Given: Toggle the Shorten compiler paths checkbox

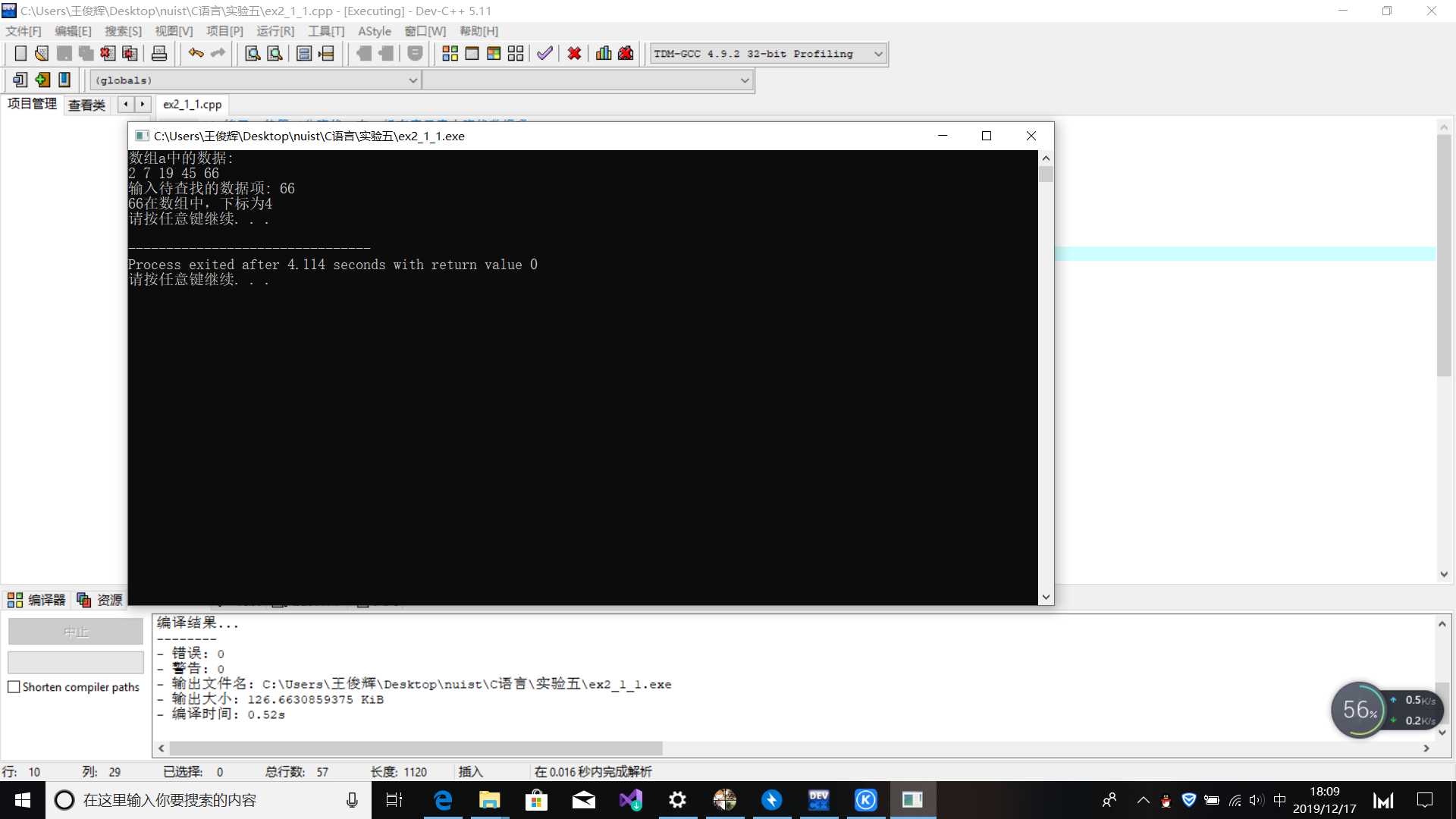Looking at the screenshot, I should [14, 687].
